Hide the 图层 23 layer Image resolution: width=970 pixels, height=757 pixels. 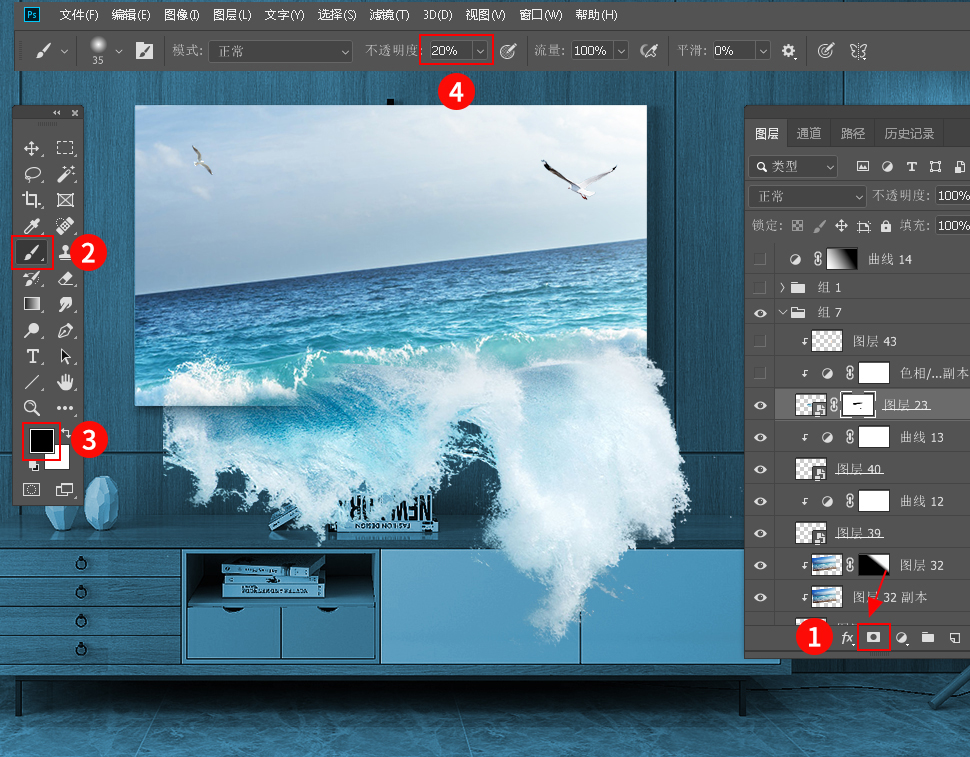760,406
